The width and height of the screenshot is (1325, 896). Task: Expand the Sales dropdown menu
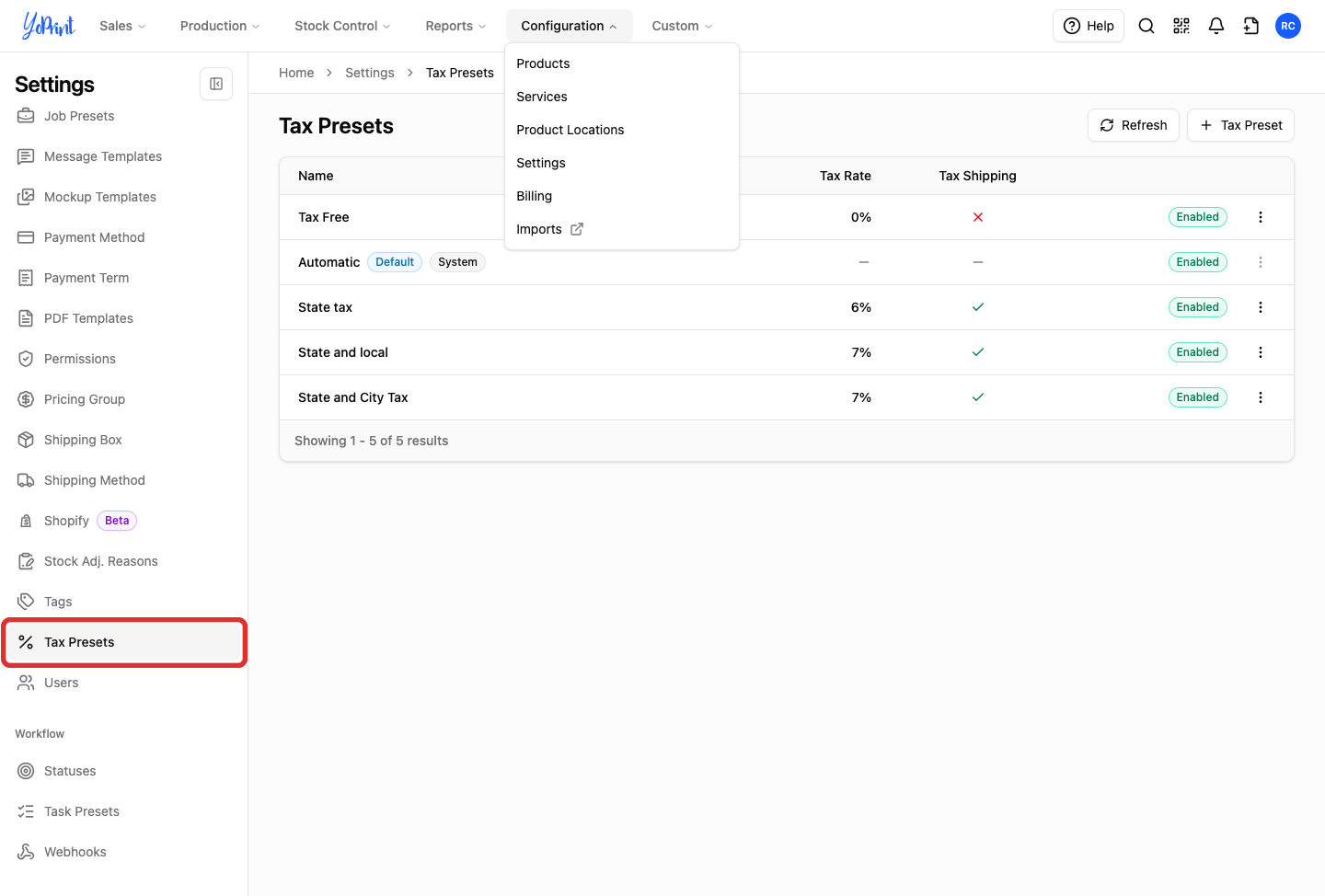[x=122, y=26]
